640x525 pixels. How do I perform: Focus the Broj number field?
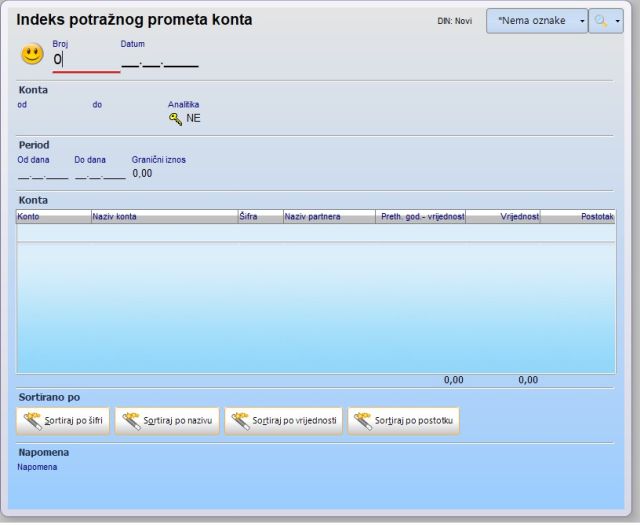coord(85,60)
